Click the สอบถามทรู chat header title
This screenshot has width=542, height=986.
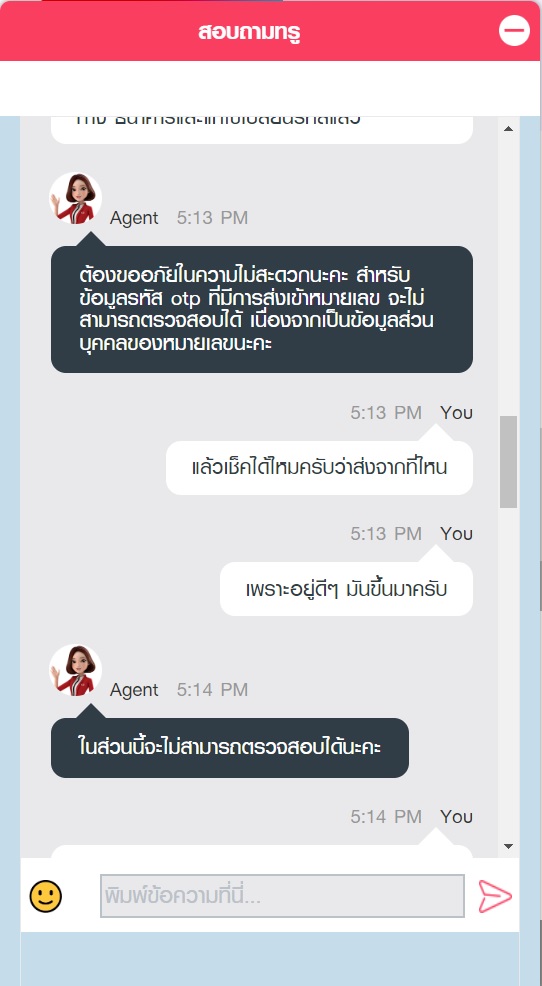point(249,31)
